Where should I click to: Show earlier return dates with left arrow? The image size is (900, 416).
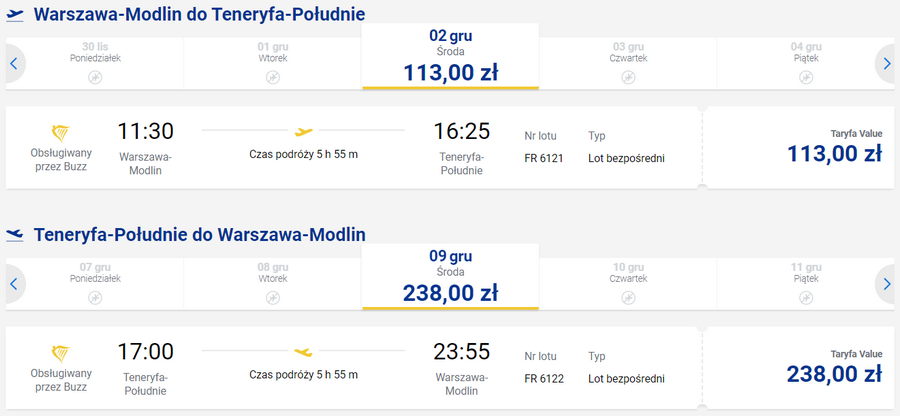[14, 284]
